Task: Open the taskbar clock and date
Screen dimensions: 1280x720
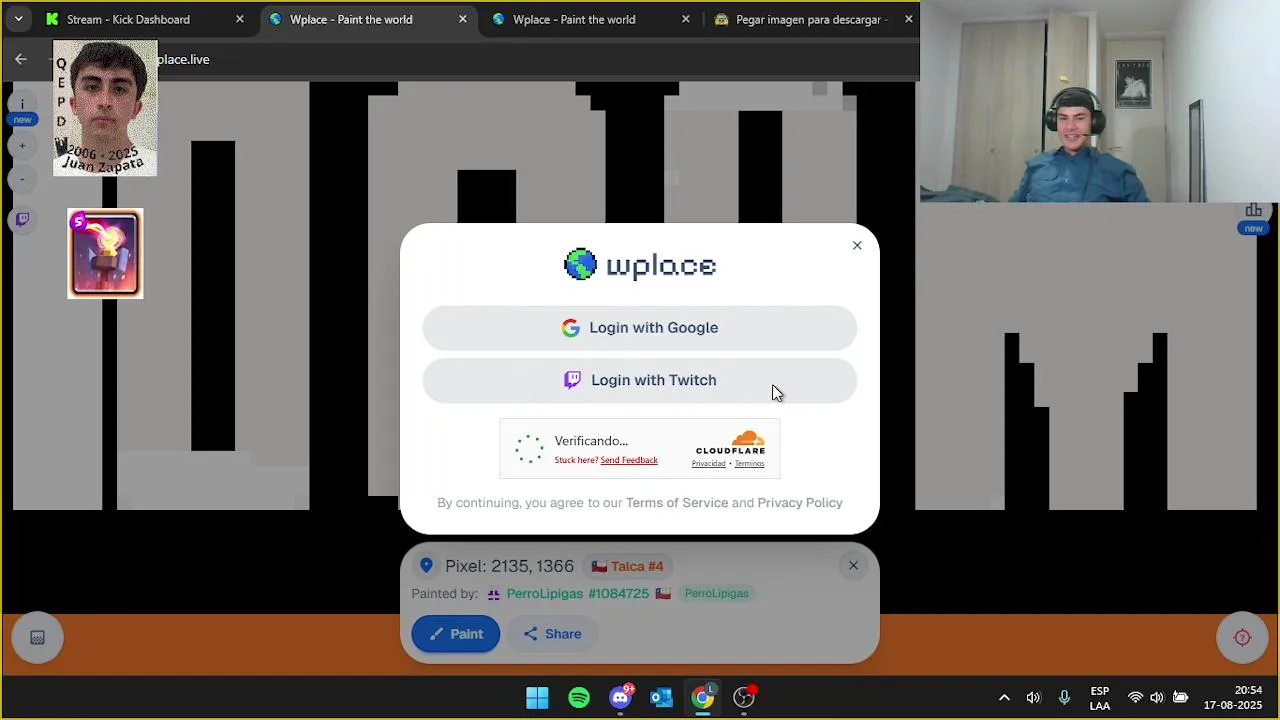Action: [x=1233, y=698]
